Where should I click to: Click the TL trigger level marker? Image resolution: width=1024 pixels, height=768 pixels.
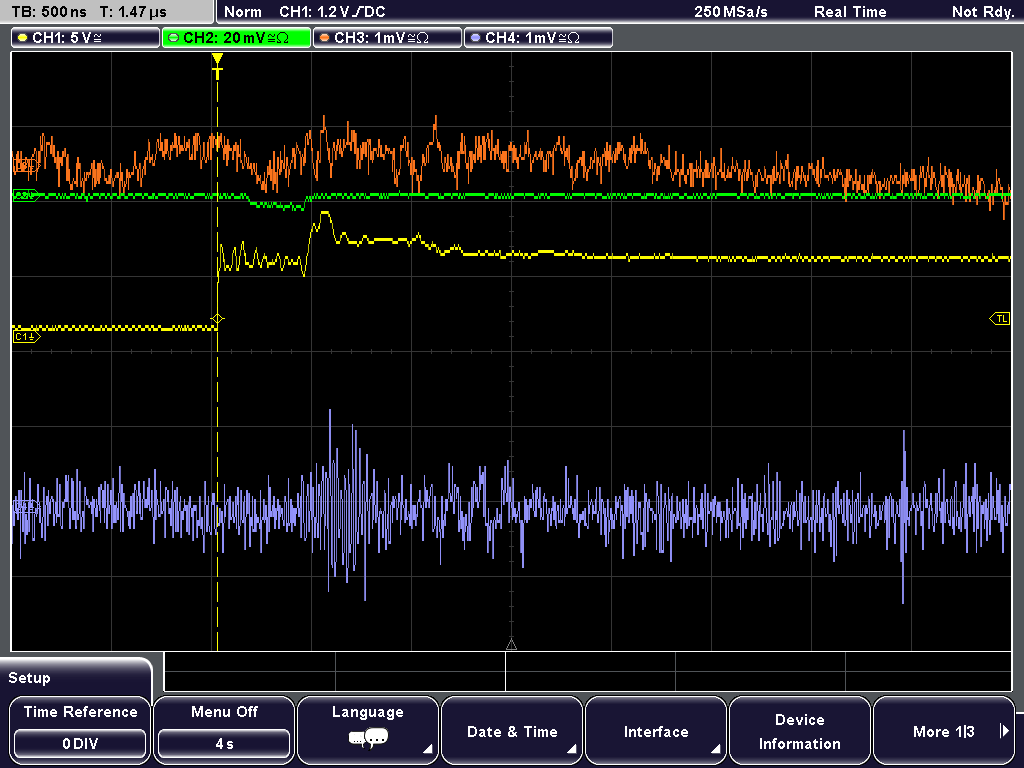point(1000,319)
